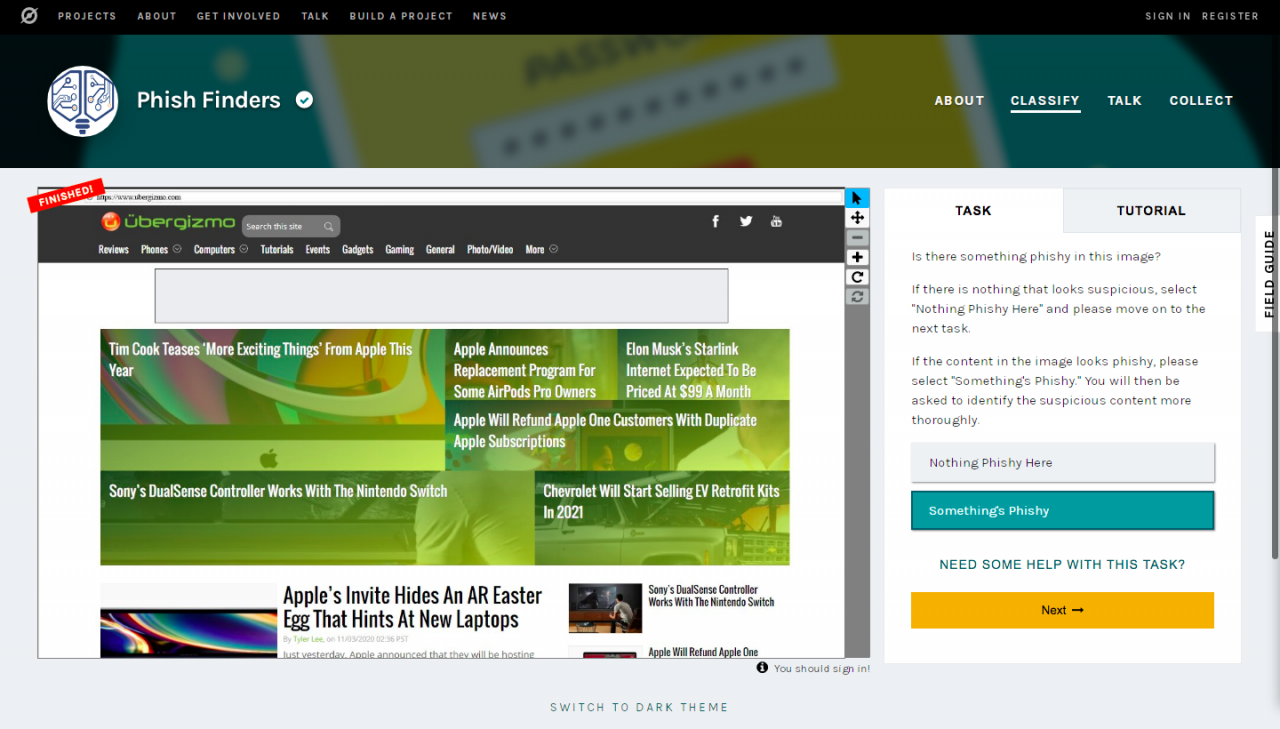Click Sign In link
The image size is (1280, 729).
point(1168,16)
